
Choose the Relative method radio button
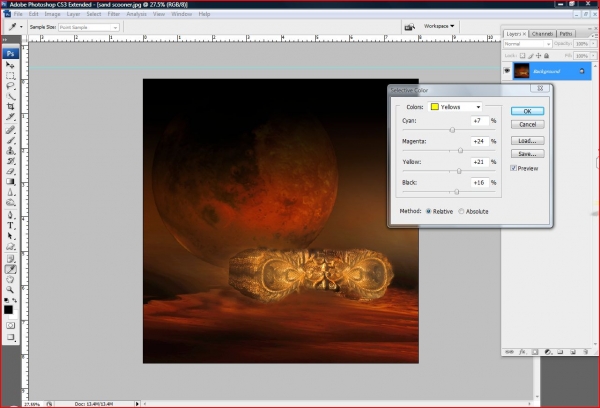[x=429, y=211]
